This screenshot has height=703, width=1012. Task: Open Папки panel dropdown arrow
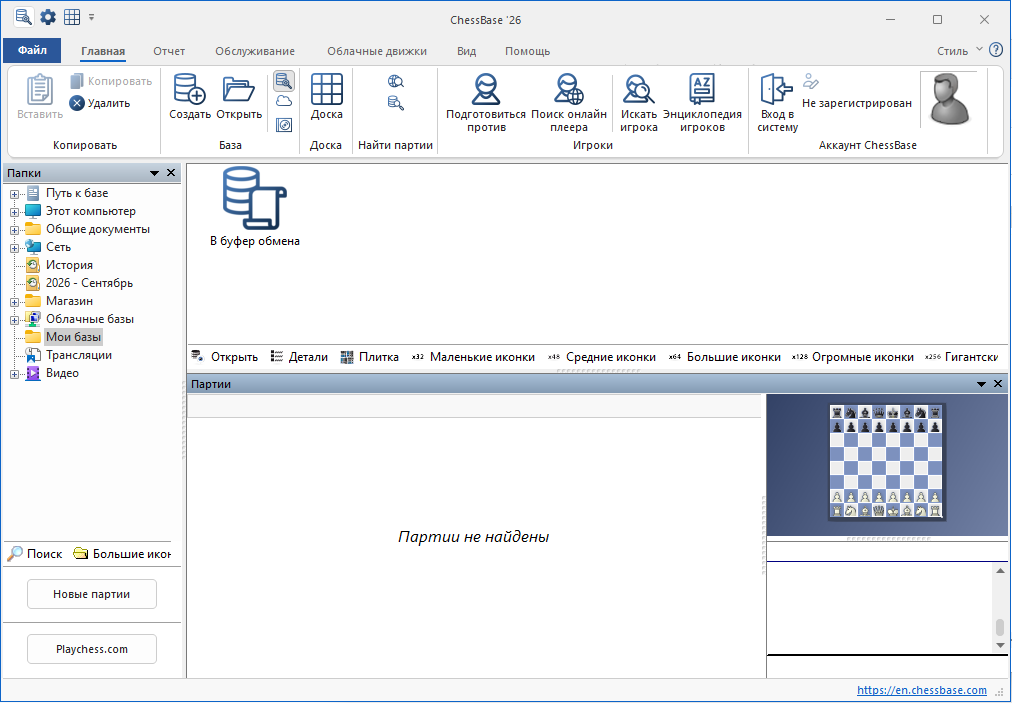pyautogui.click(x=155, y=173)
